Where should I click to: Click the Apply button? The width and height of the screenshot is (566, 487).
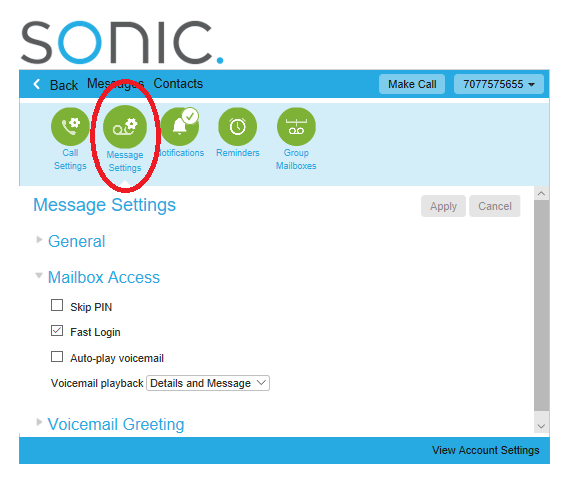coord(443,206)
